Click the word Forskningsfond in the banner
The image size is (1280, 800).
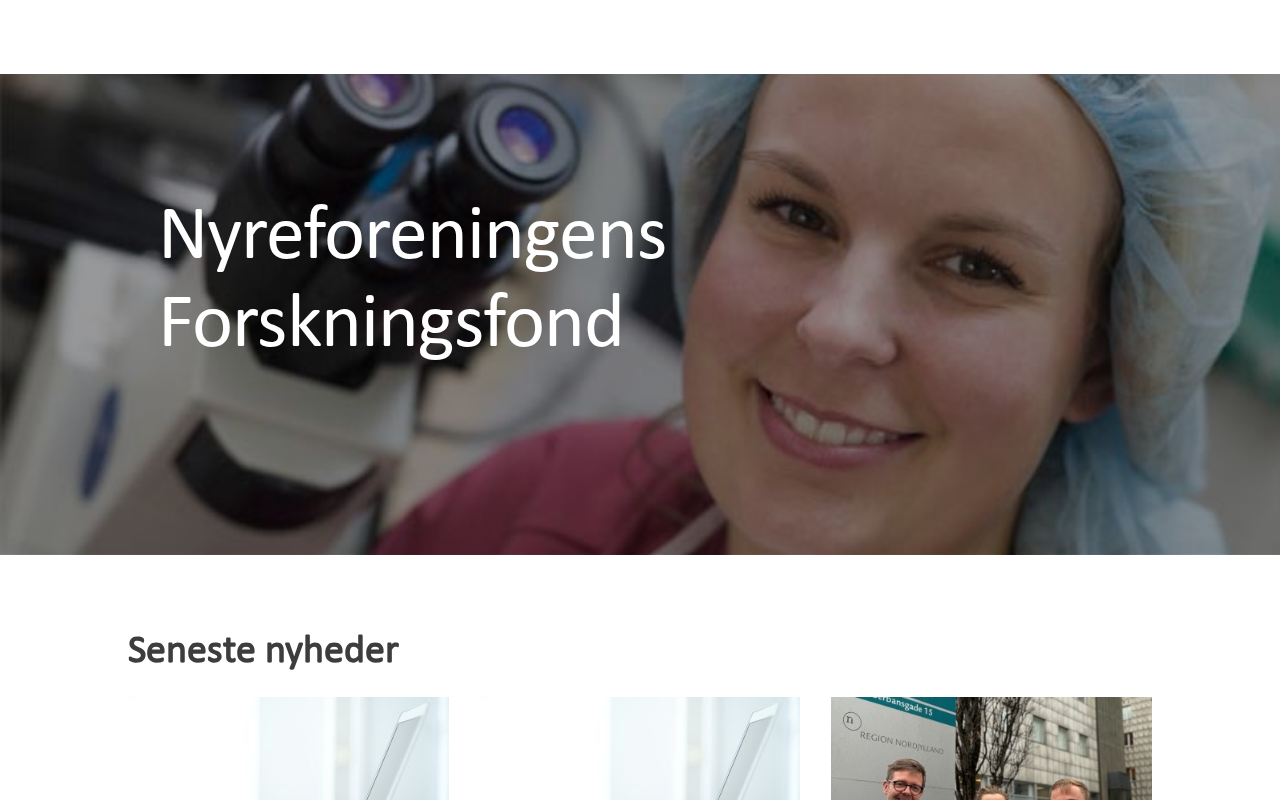coord(391,322)
